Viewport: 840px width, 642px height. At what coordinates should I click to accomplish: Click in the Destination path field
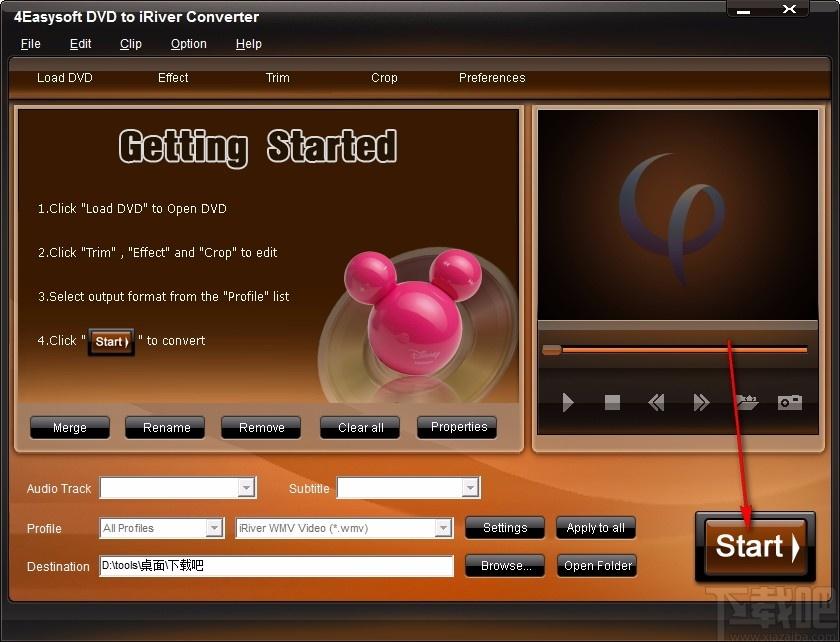coord(276,566)
